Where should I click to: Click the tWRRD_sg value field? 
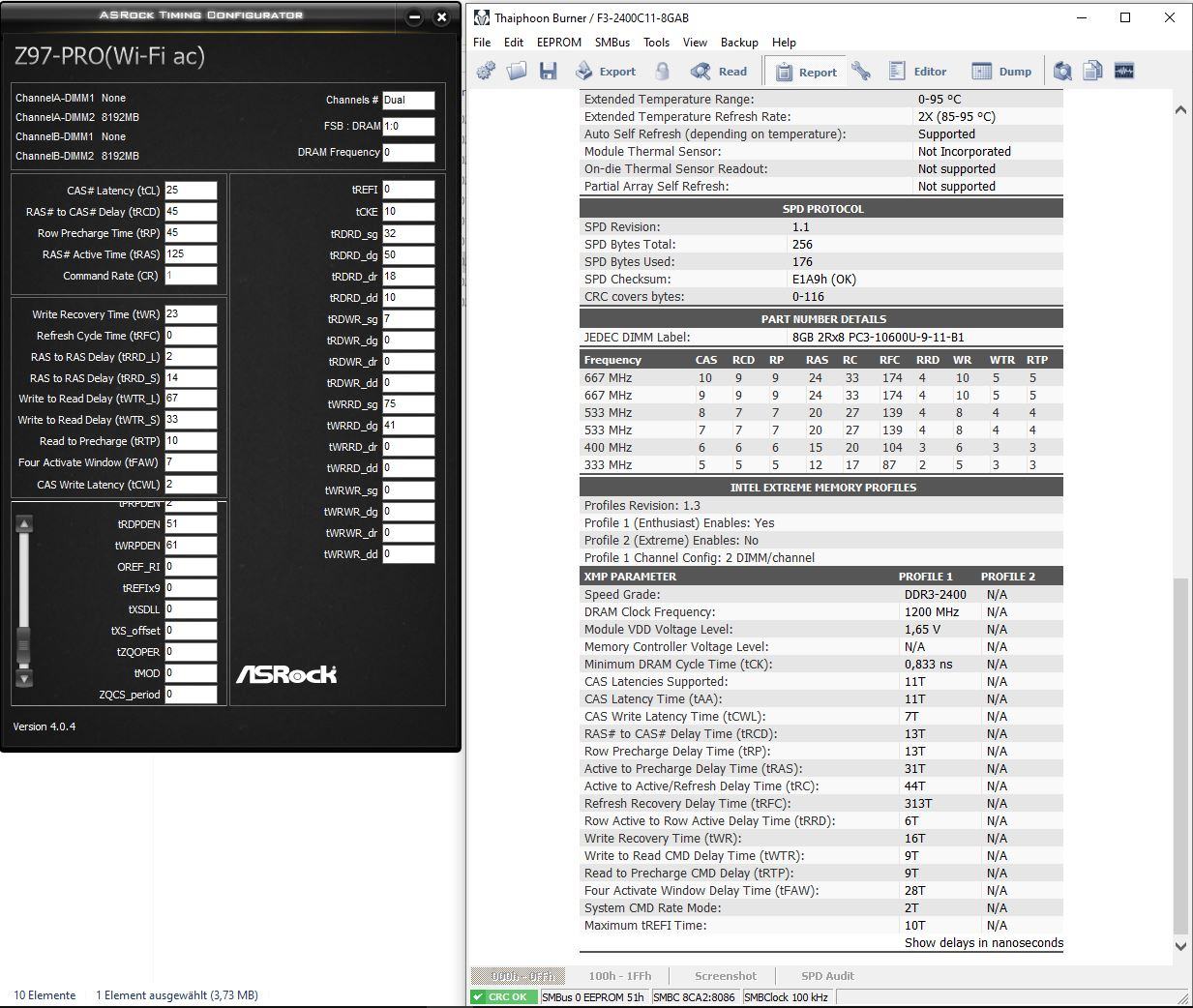coord(408,404)
